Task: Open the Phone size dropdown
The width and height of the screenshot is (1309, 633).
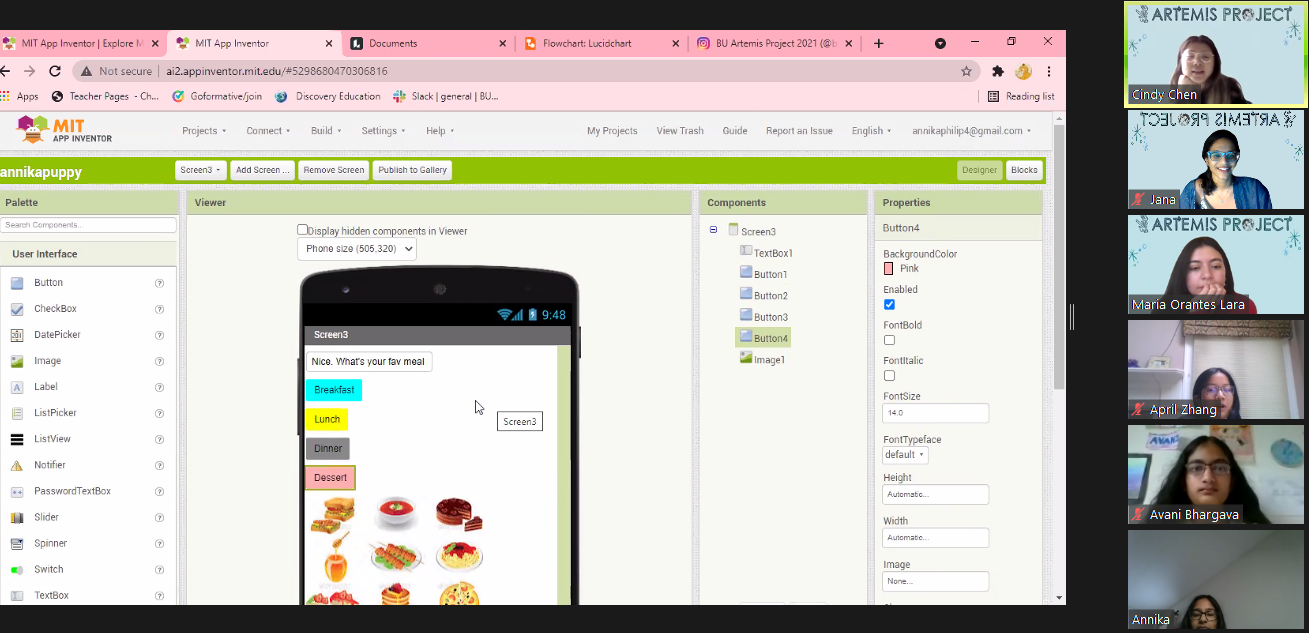Action: click(357, 249)
